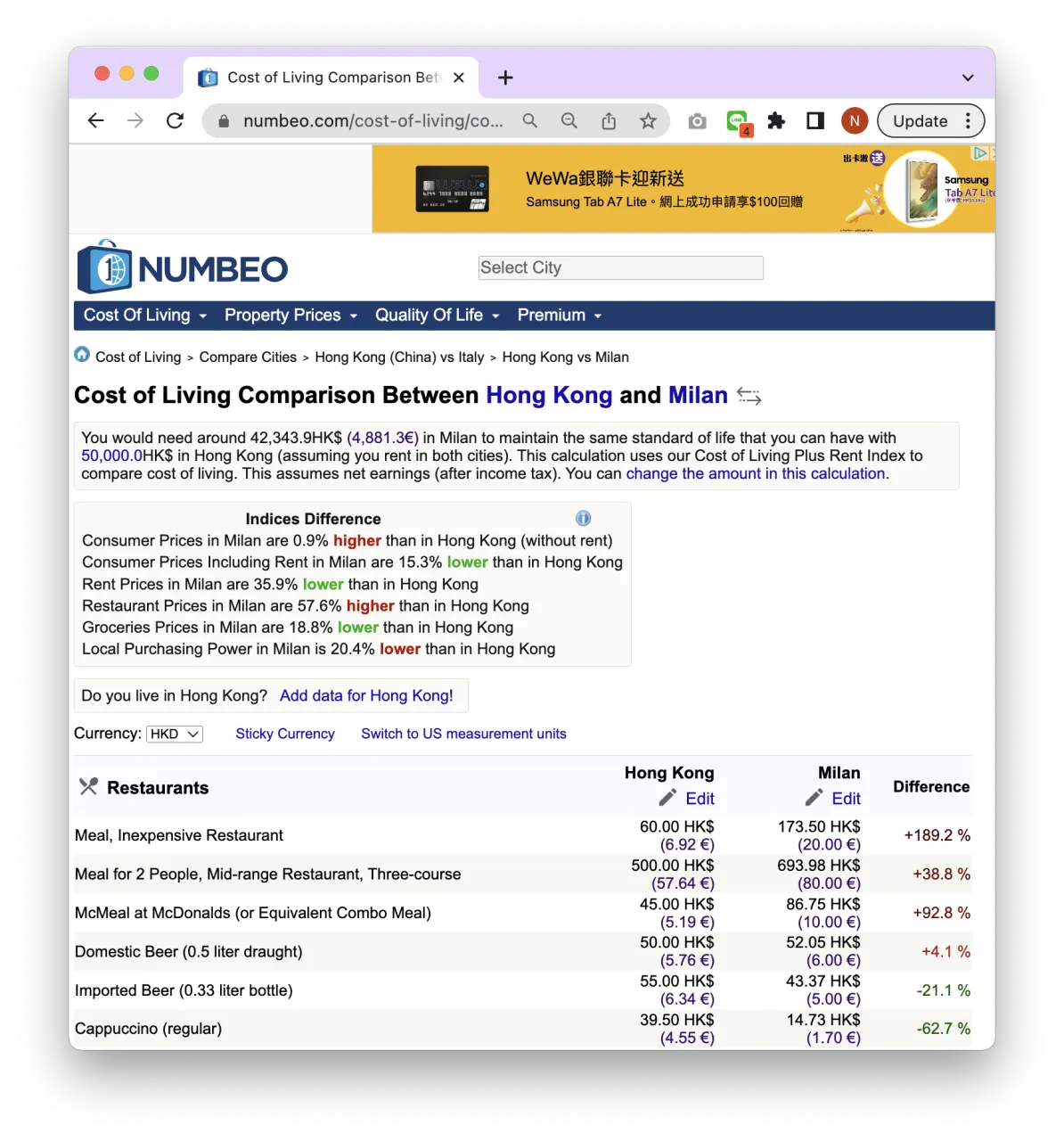Share this page via share icon
1064x1141 pixels.
tap(609, 121)
